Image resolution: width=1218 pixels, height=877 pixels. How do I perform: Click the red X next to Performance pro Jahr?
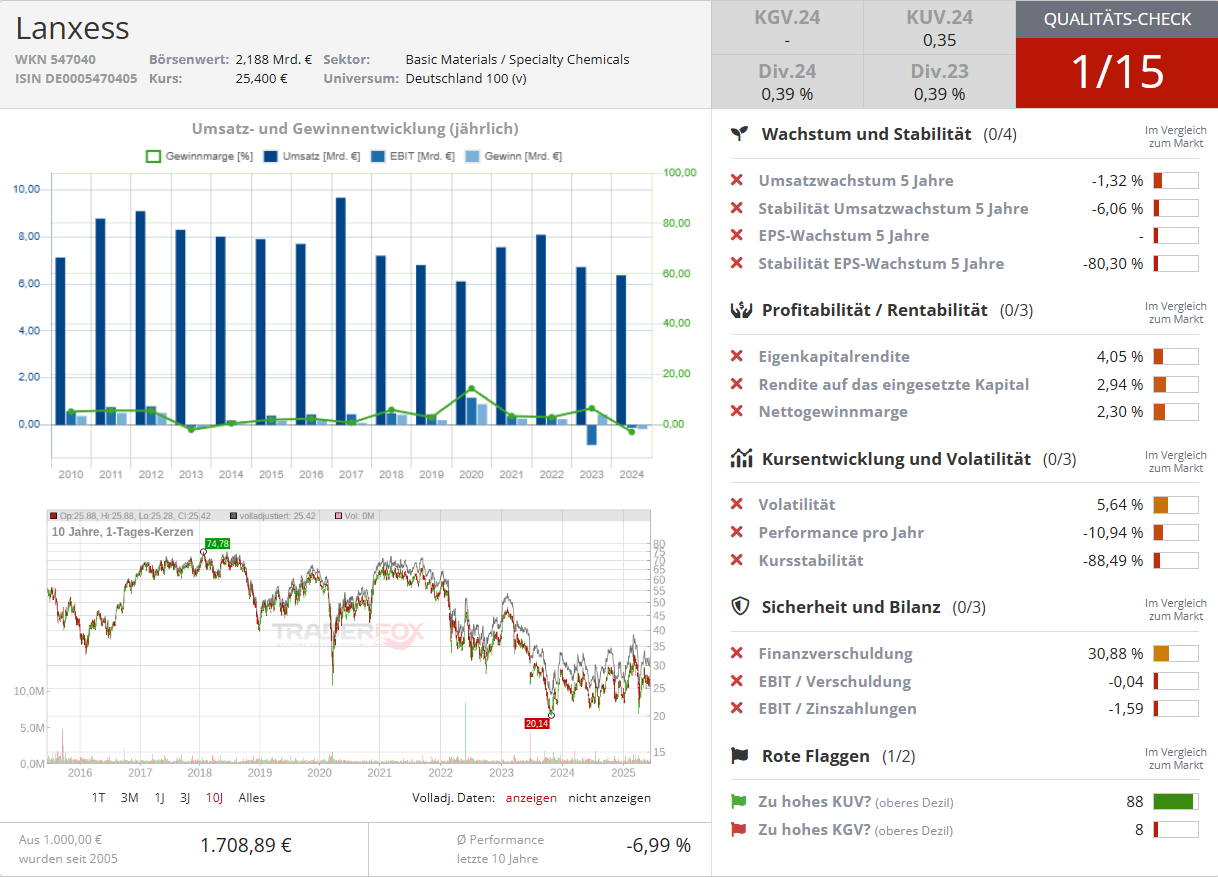tap(737, 532)
